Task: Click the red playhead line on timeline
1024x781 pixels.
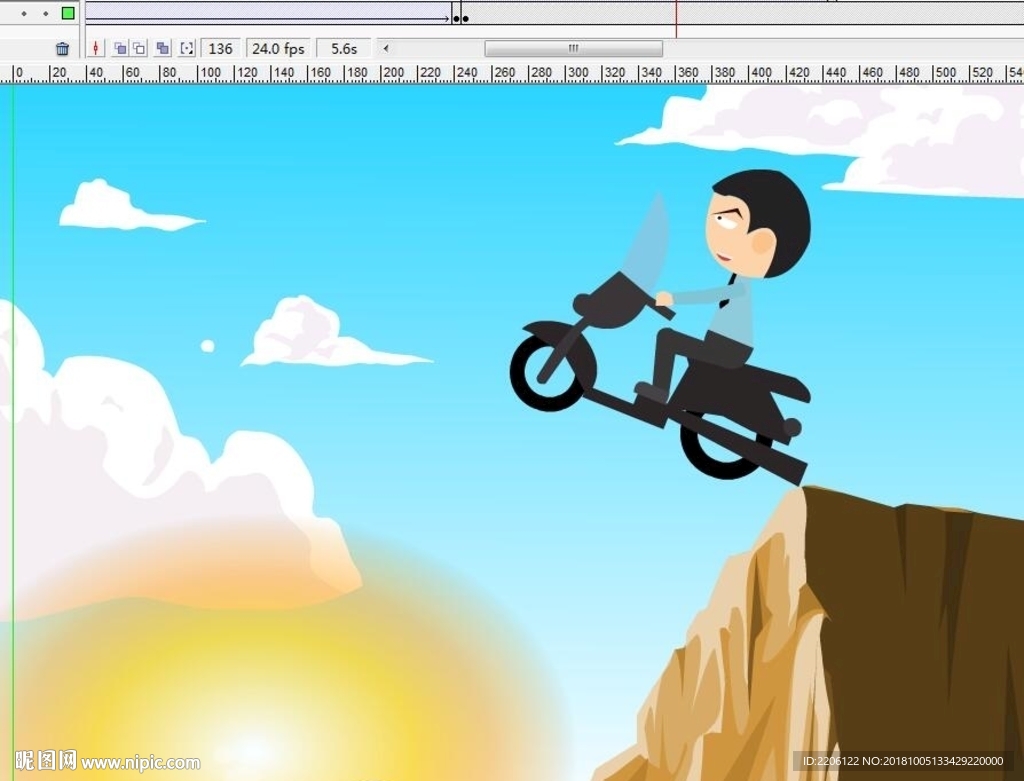Action: (x=677, y=18)
